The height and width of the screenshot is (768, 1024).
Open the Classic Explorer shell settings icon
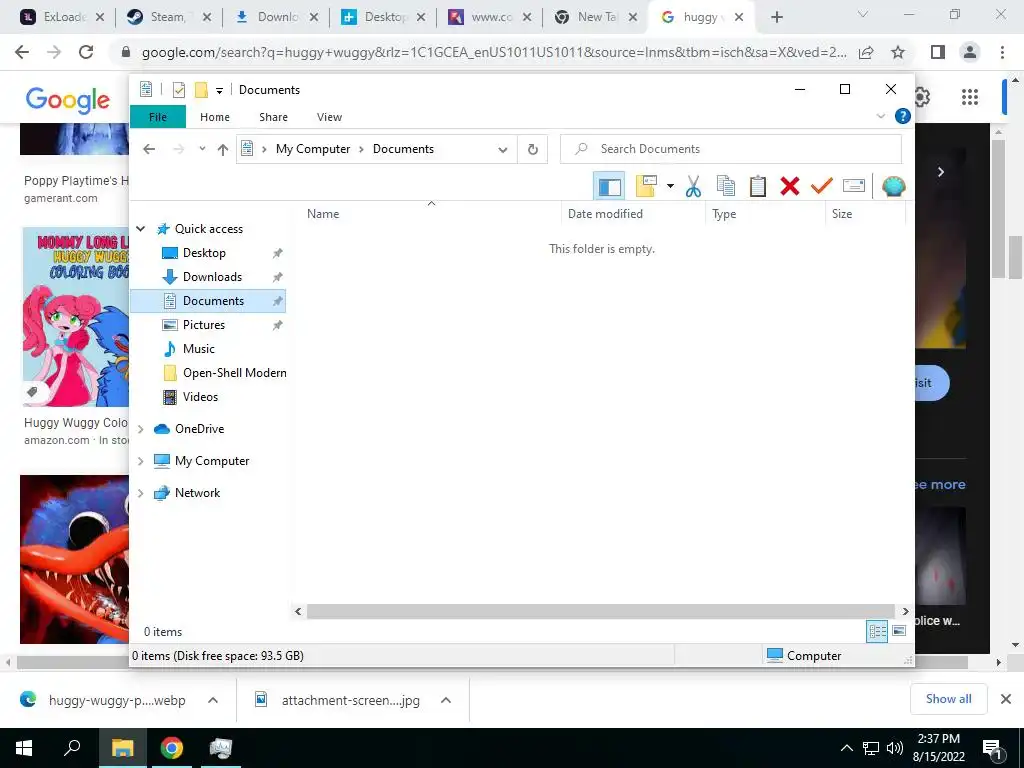pyautogui.click(x=893, y=186)
